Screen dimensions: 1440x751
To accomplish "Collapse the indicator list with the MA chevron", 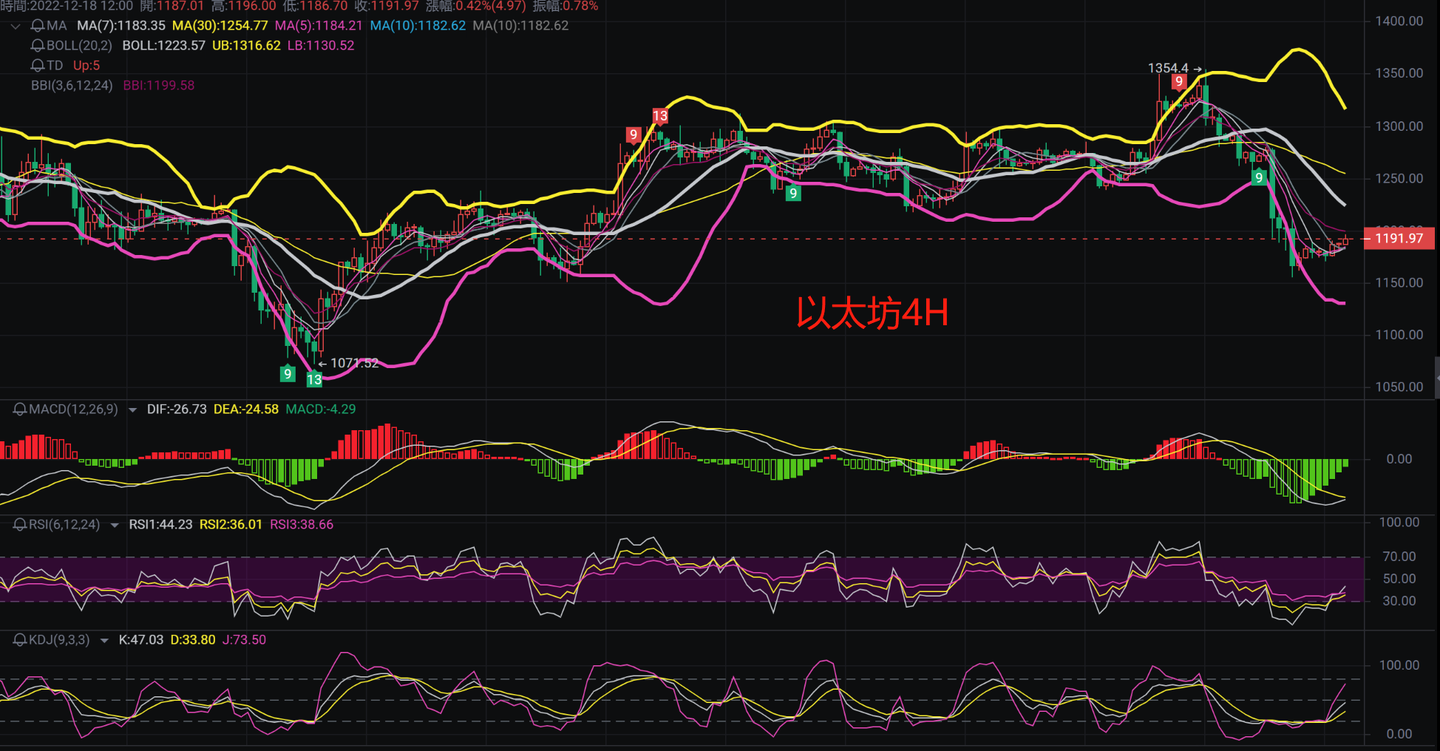I will click(14, 26).
